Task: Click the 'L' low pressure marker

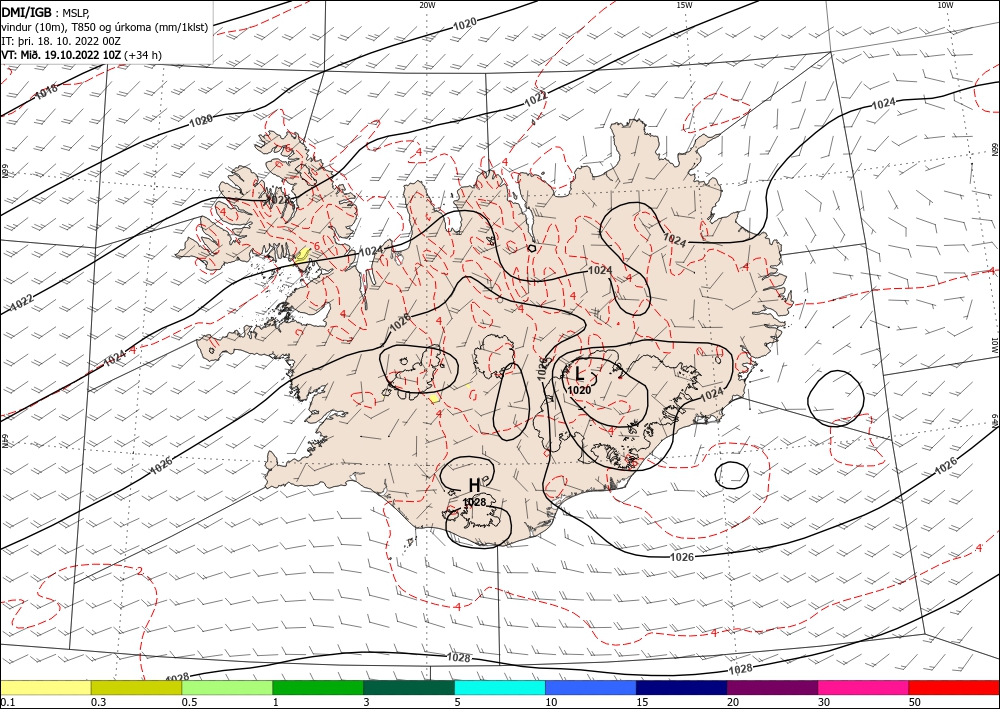Action: tap(579, 373)
